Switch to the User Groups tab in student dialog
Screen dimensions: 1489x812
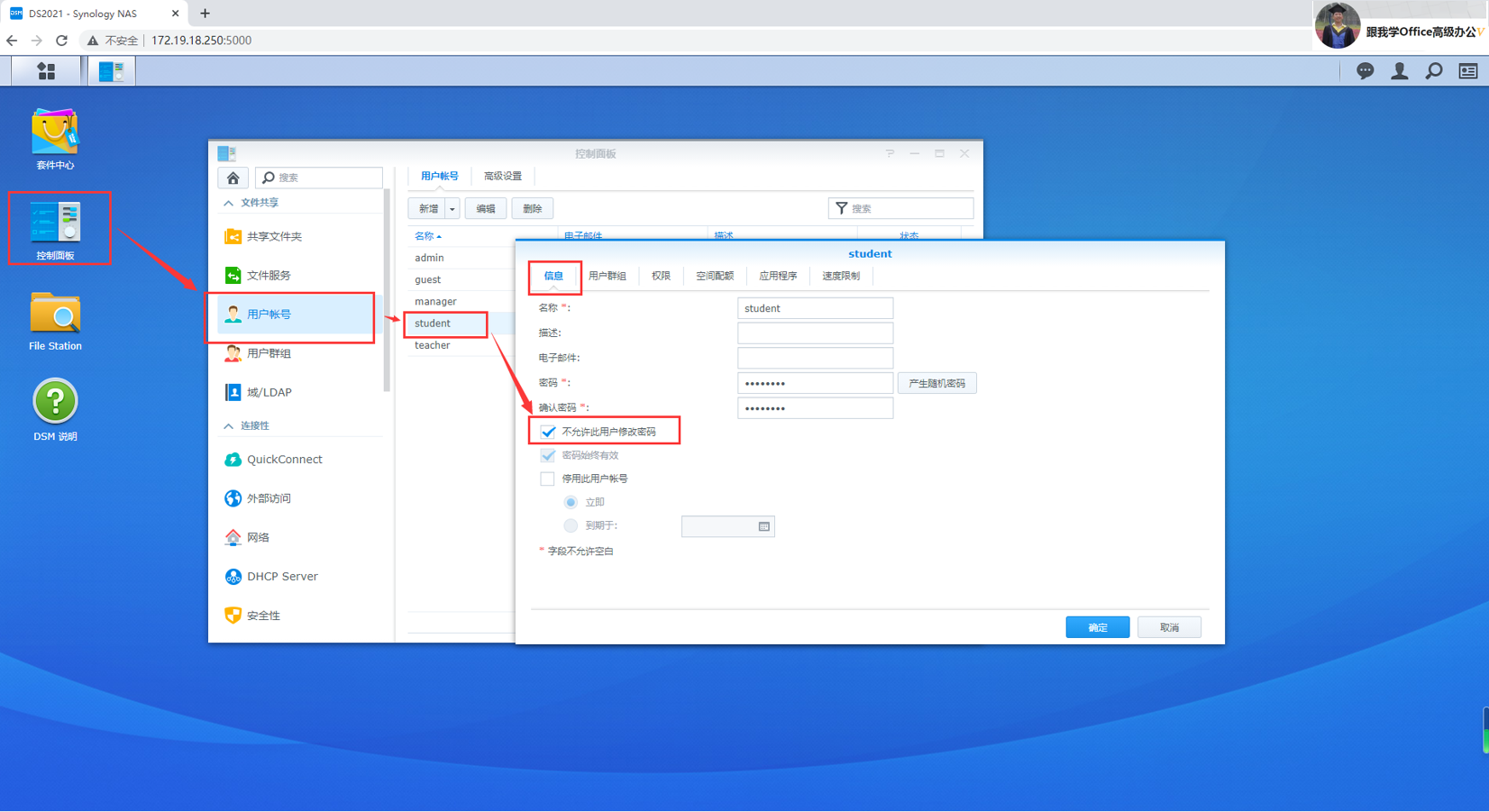607,276
